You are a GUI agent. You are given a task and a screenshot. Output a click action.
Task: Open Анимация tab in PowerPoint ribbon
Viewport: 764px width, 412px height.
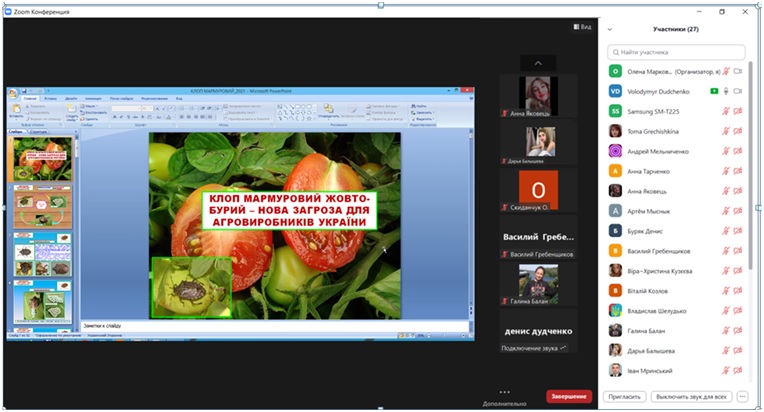pos(93,98)
